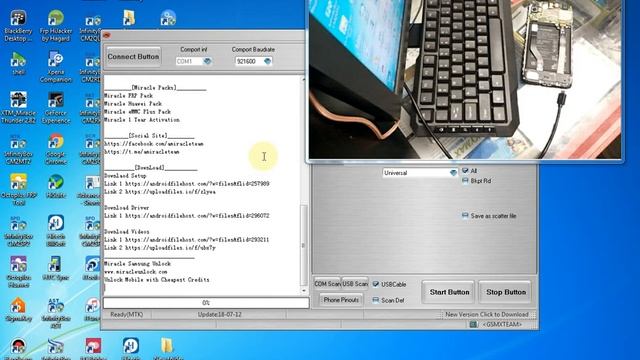Click the USB Scan button
The height and width of the screenshot is (360, 640).
point(355,284)
